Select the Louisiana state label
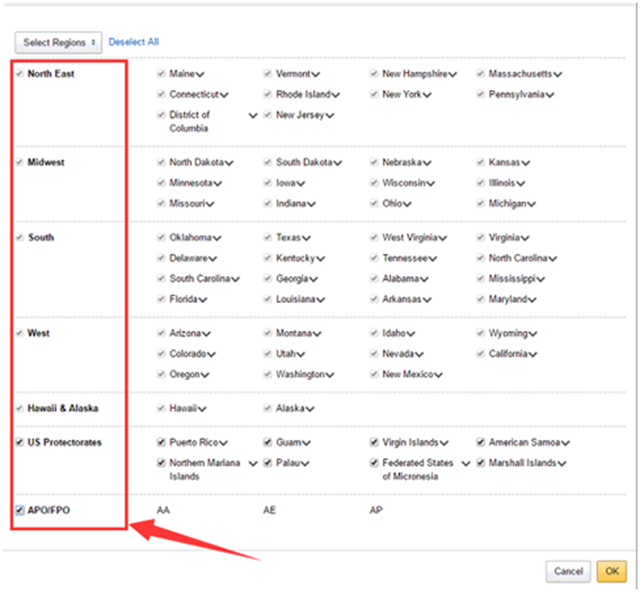Viewport: 640px width, 592px height. click(296, 299)
